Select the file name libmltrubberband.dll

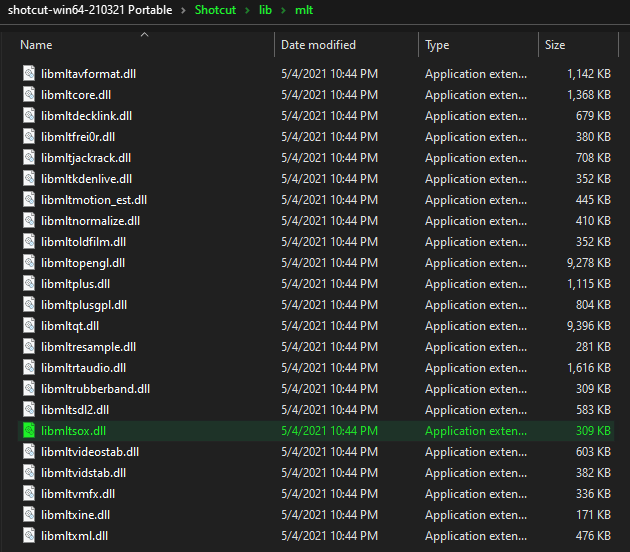[96, 389]
